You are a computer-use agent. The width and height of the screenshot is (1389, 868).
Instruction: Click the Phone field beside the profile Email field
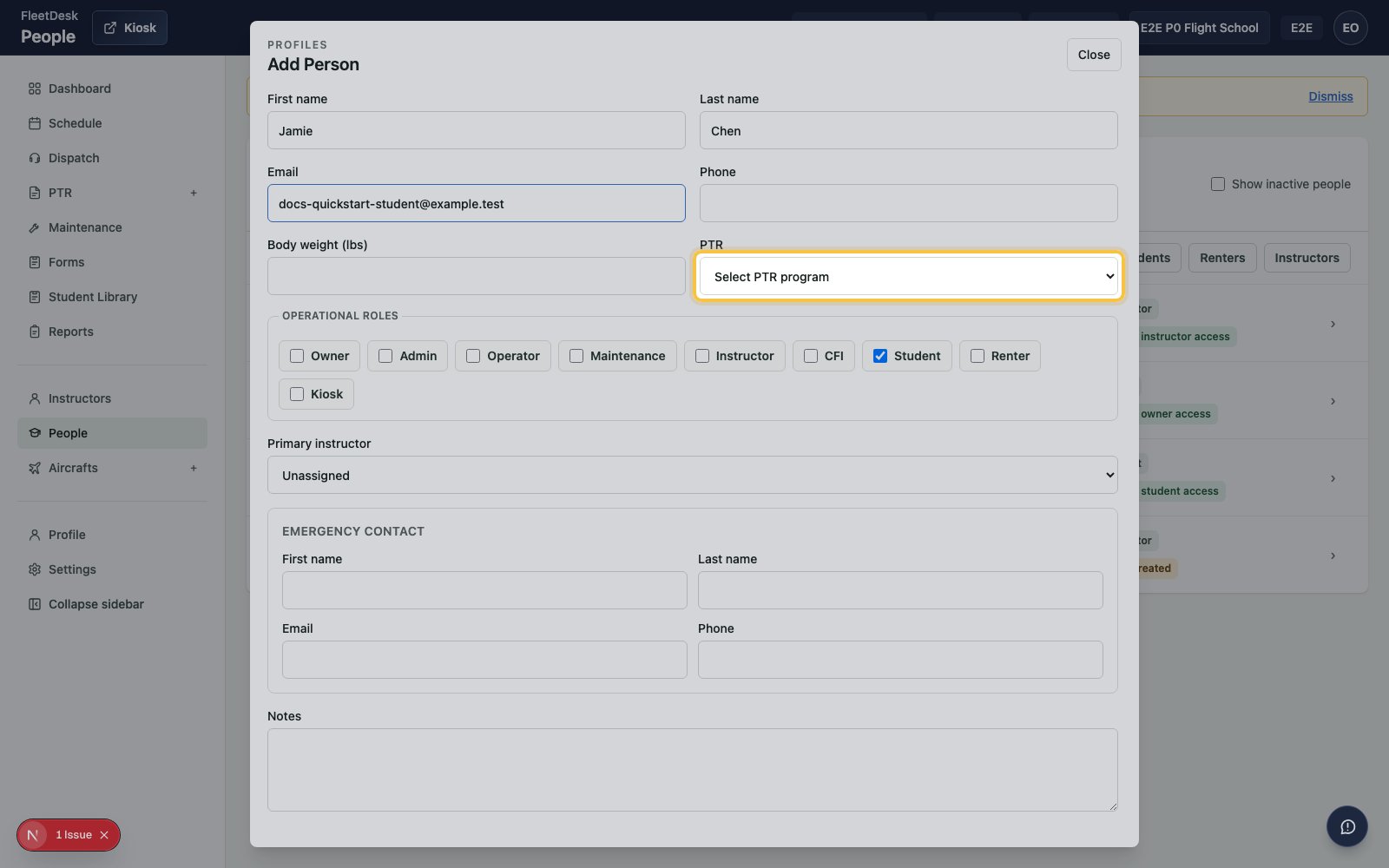[x=909, y=203]
